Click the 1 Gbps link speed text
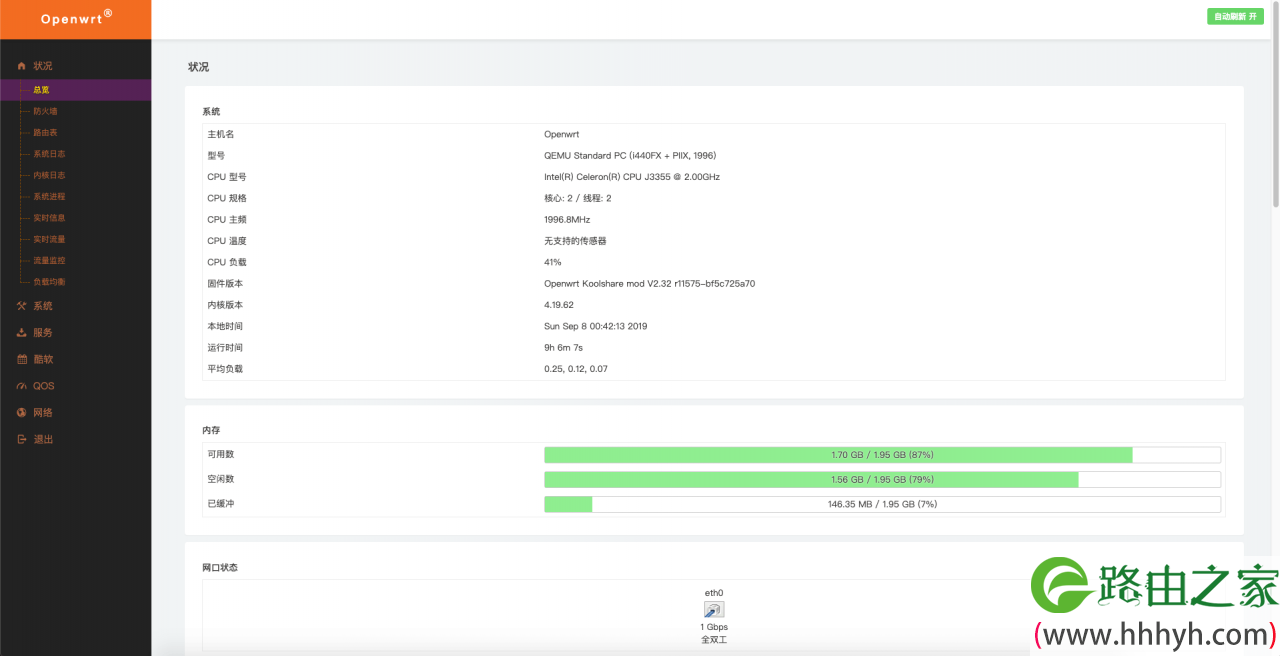 click(714, 628)
